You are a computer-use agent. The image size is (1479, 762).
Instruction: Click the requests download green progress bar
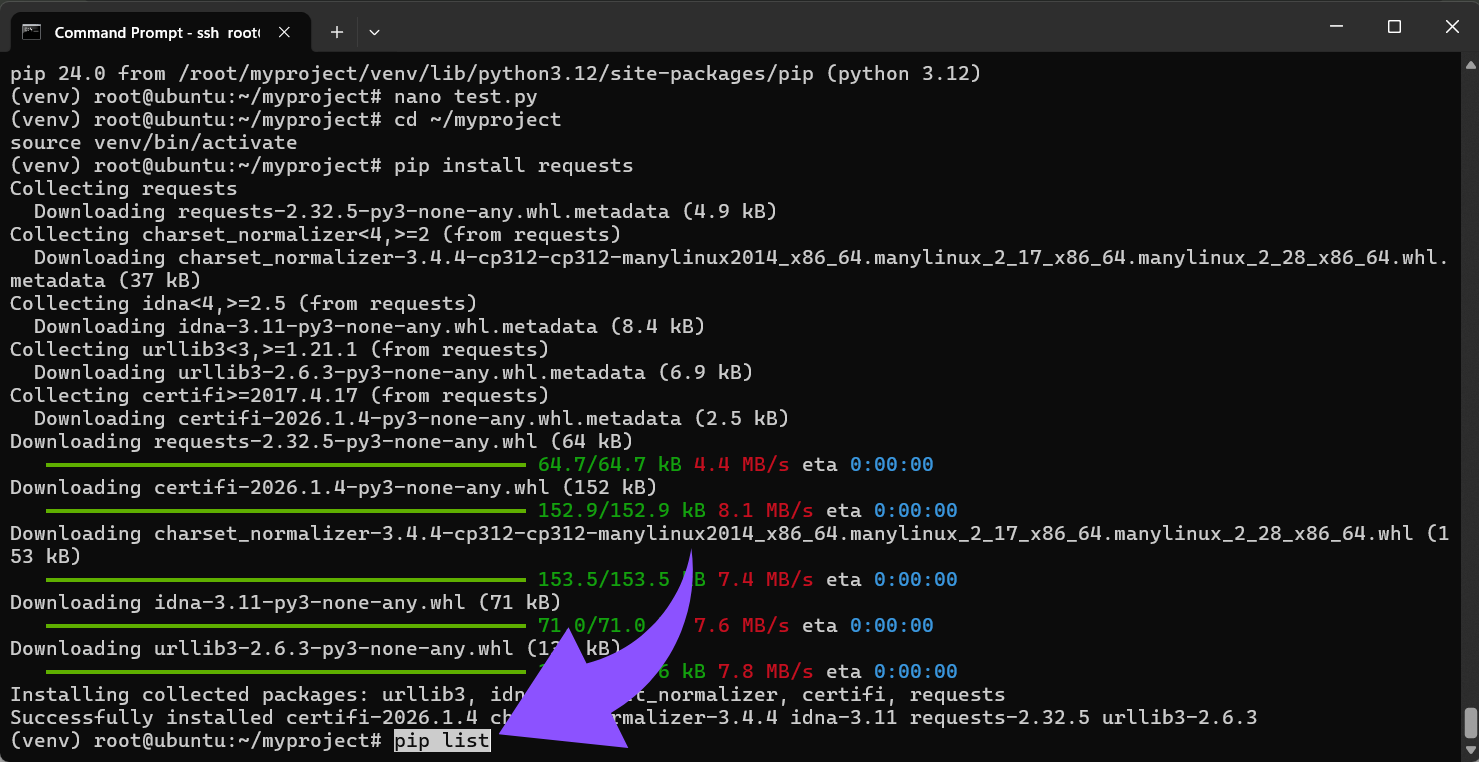click(x=285, y=465)
